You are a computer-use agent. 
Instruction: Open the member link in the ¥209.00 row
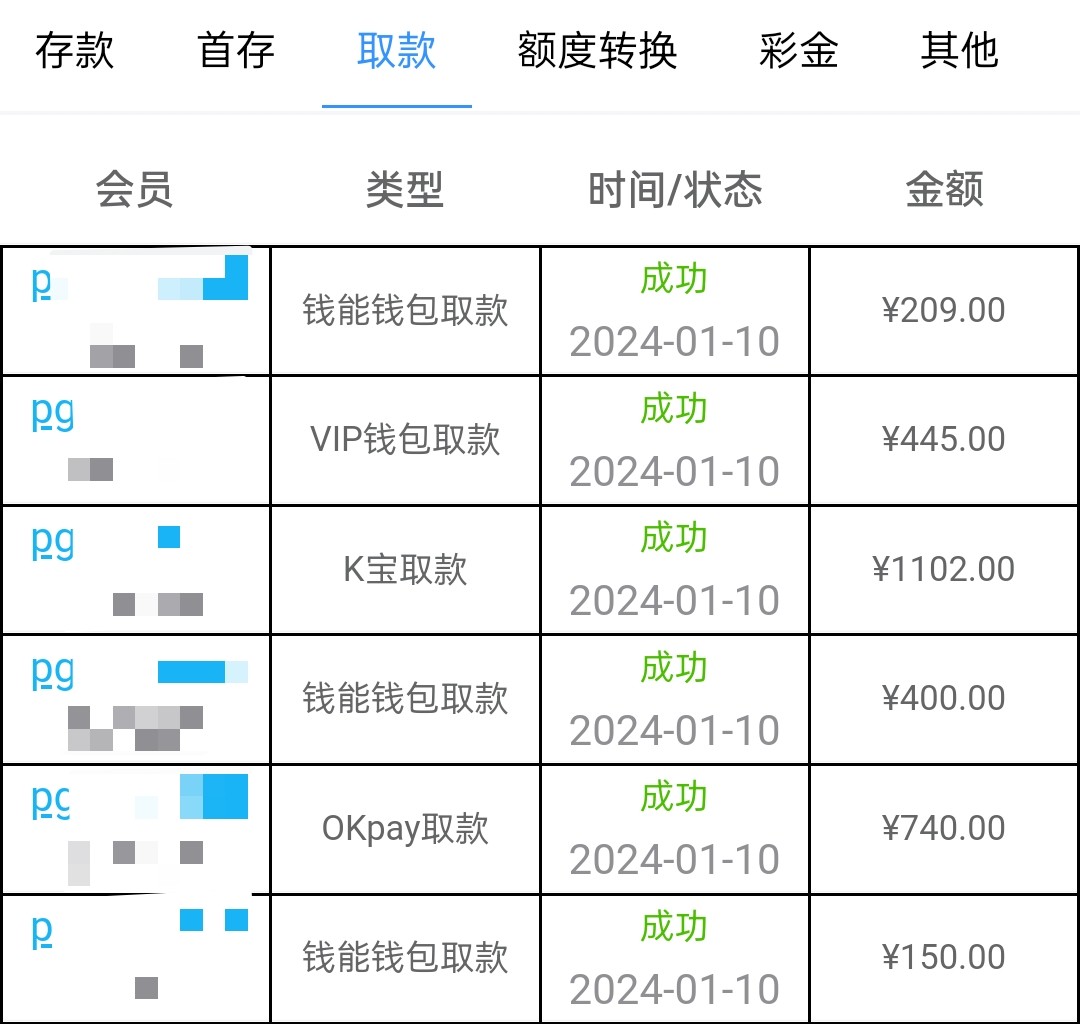tap(42, 285)
